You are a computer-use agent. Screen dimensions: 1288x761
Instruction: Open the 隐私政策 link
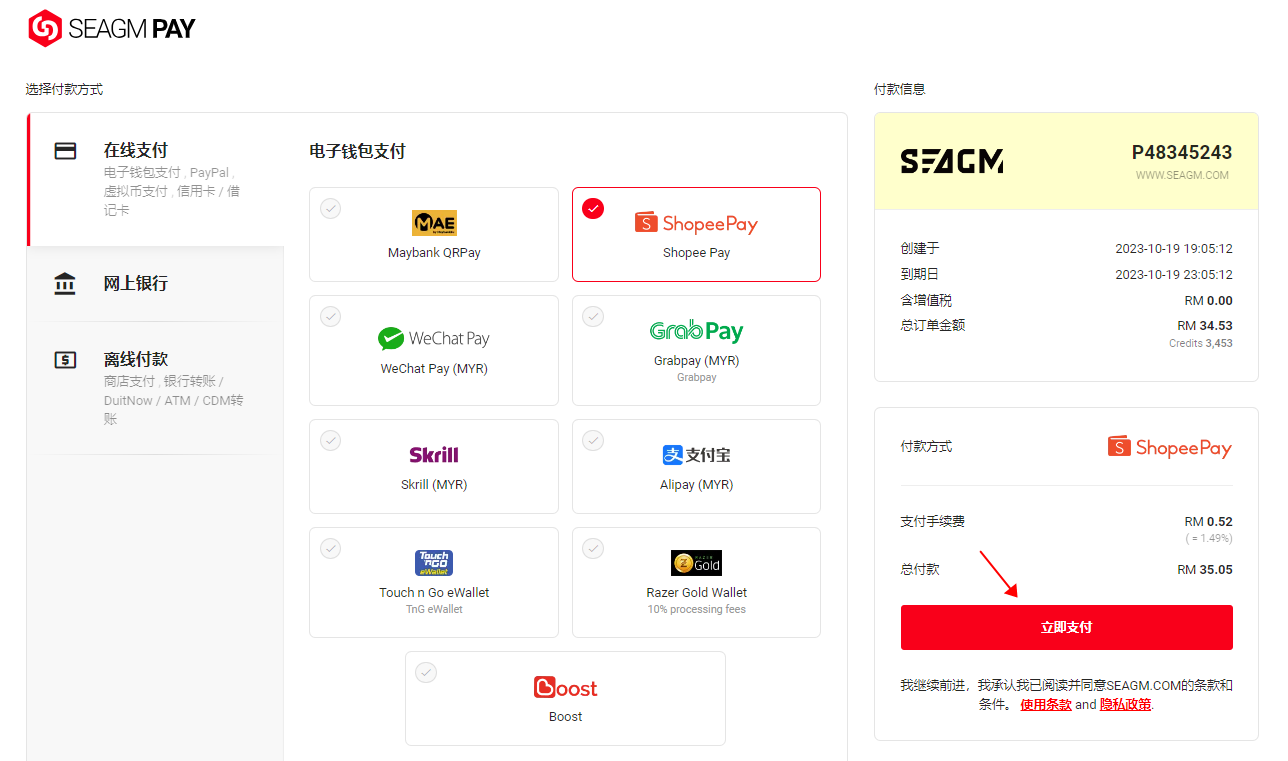click(1126, 704)
